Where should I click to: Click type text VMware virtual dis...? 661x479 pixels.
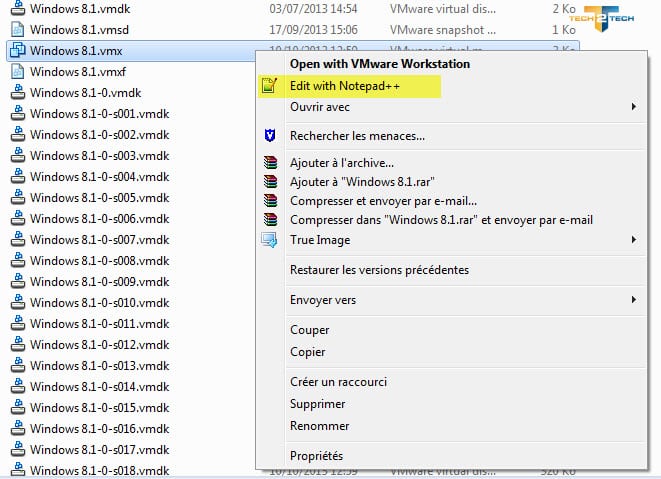point(443,9)
